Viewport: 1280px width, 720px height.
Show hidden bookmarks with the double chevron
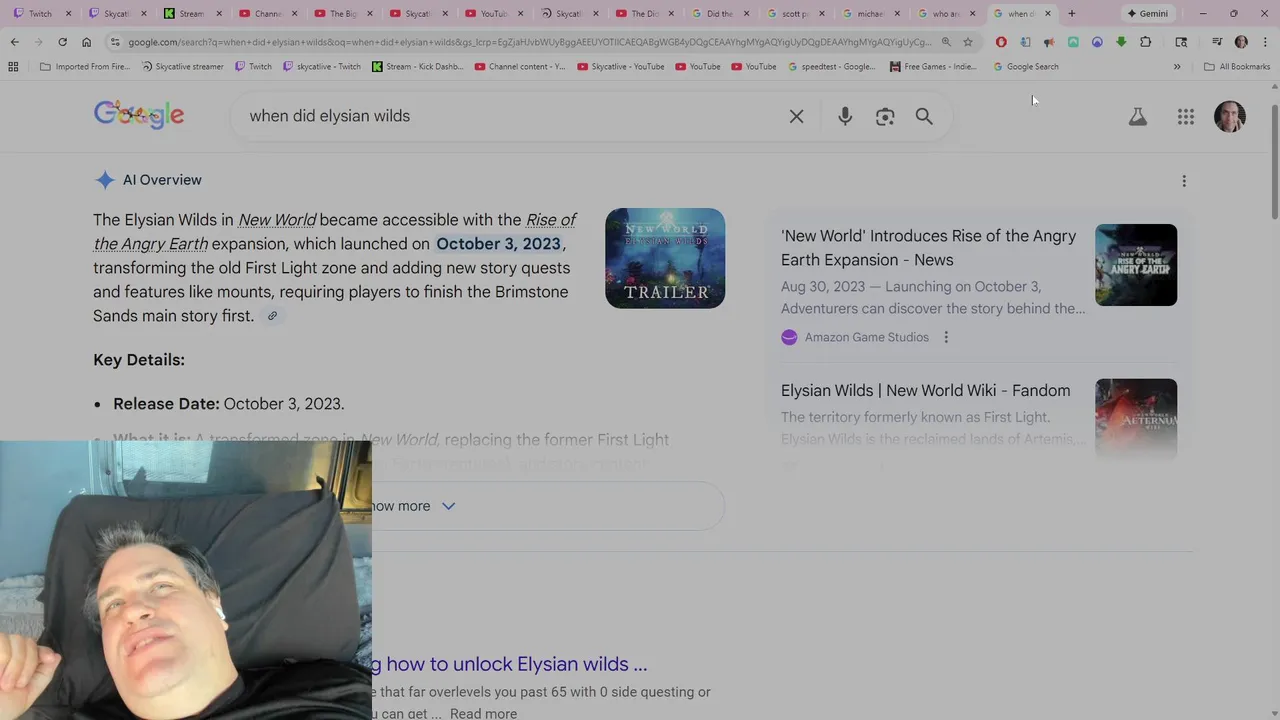(1177, 67)
